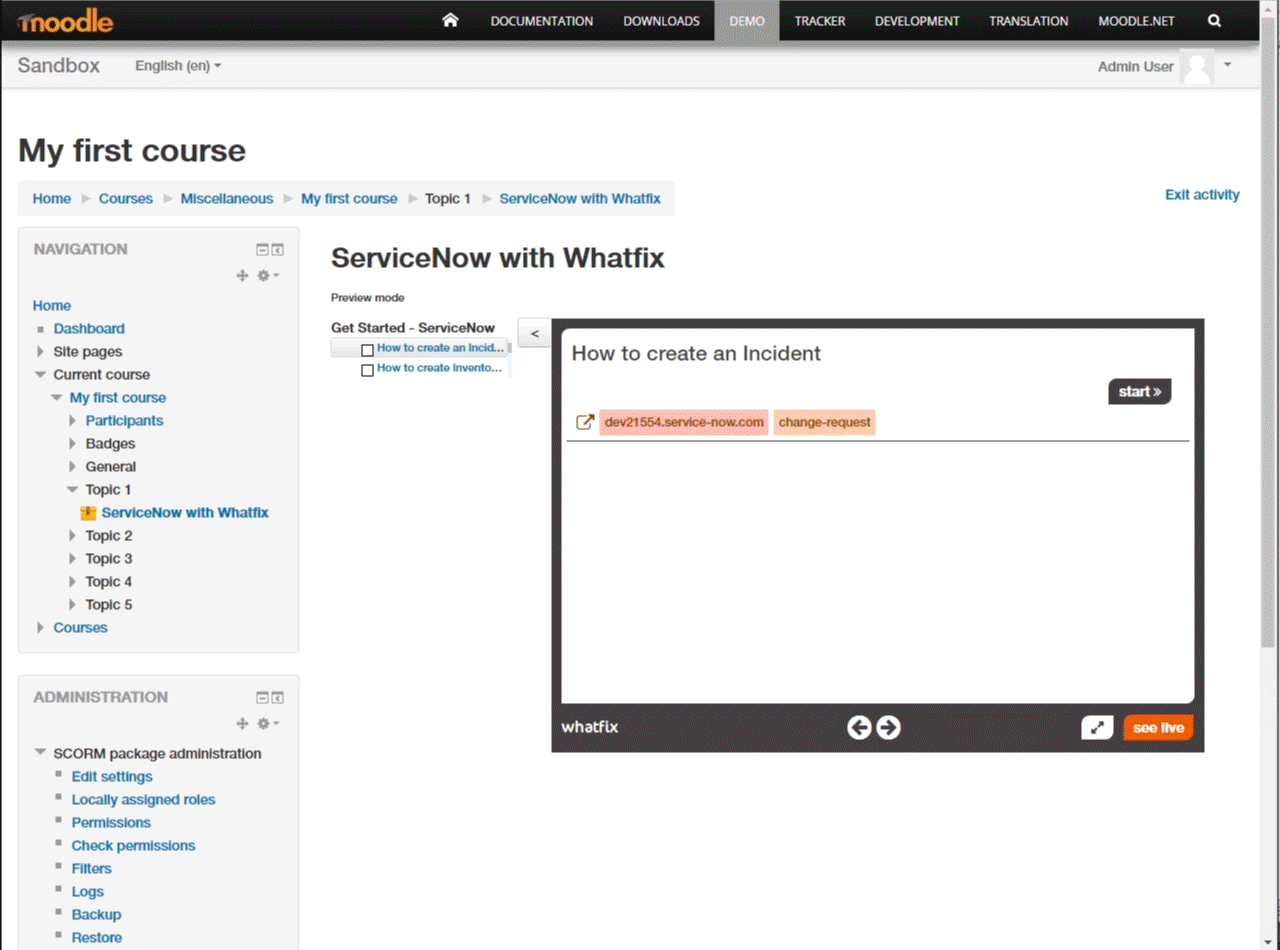The image size is (1280, 950).
Task: Open the Tracker menu item
Action: coord(820,21)
